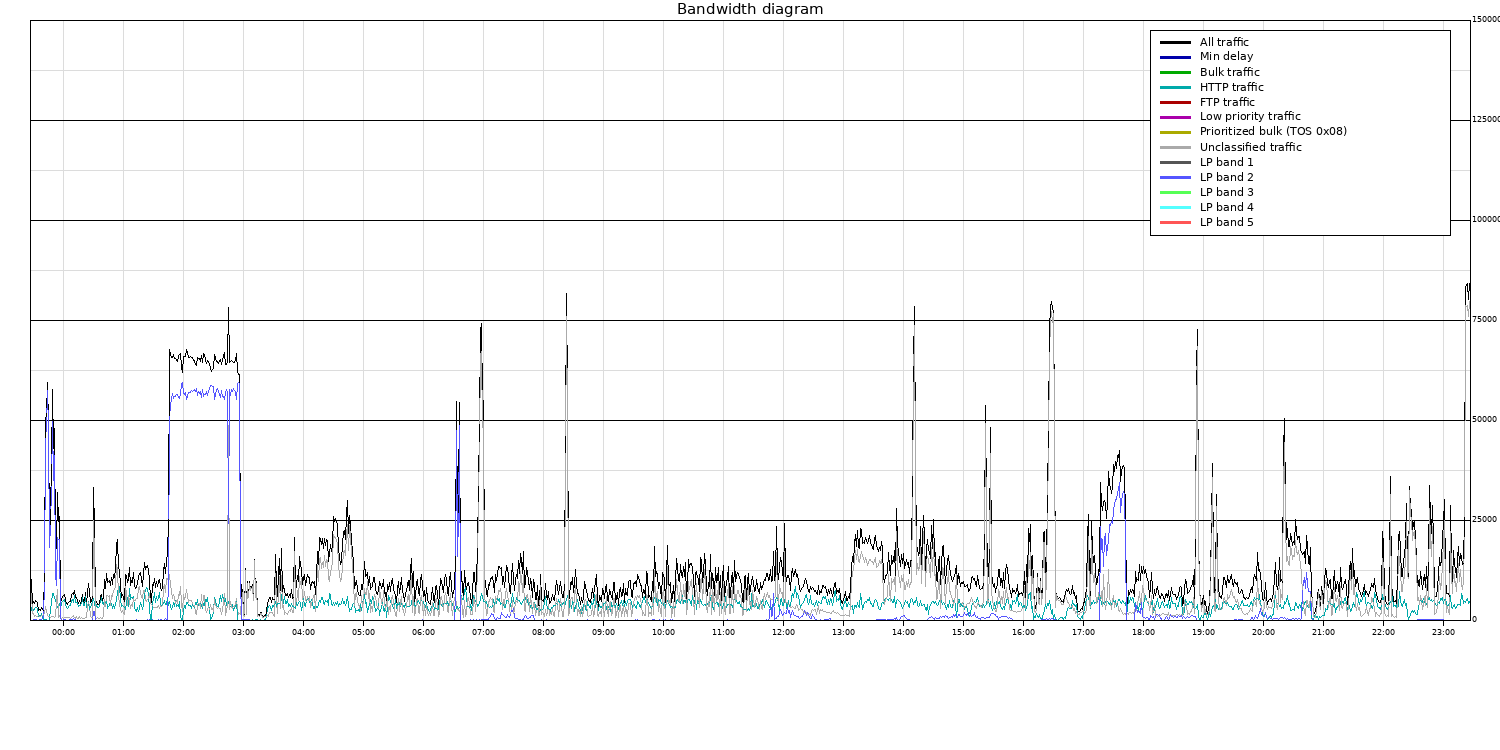Click the 02:00 time axis label
The image size is (1500, 750).
pos(183,632)
